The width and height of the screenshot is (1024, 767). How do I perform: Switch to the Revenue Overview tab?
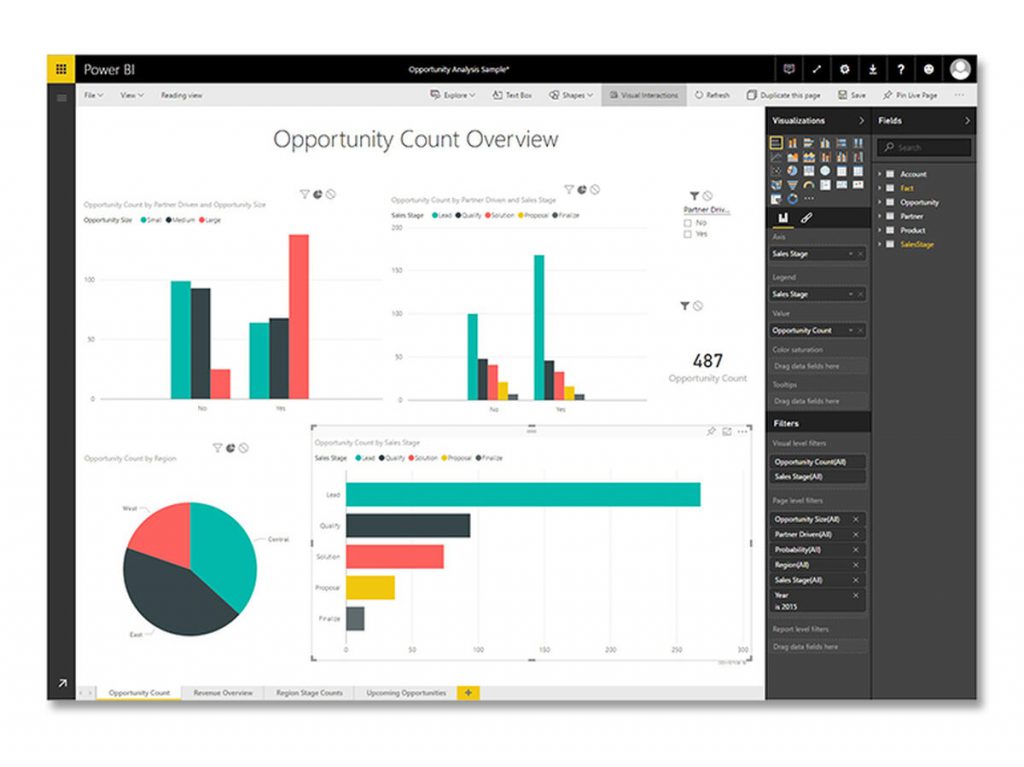[x=223, y=693]
